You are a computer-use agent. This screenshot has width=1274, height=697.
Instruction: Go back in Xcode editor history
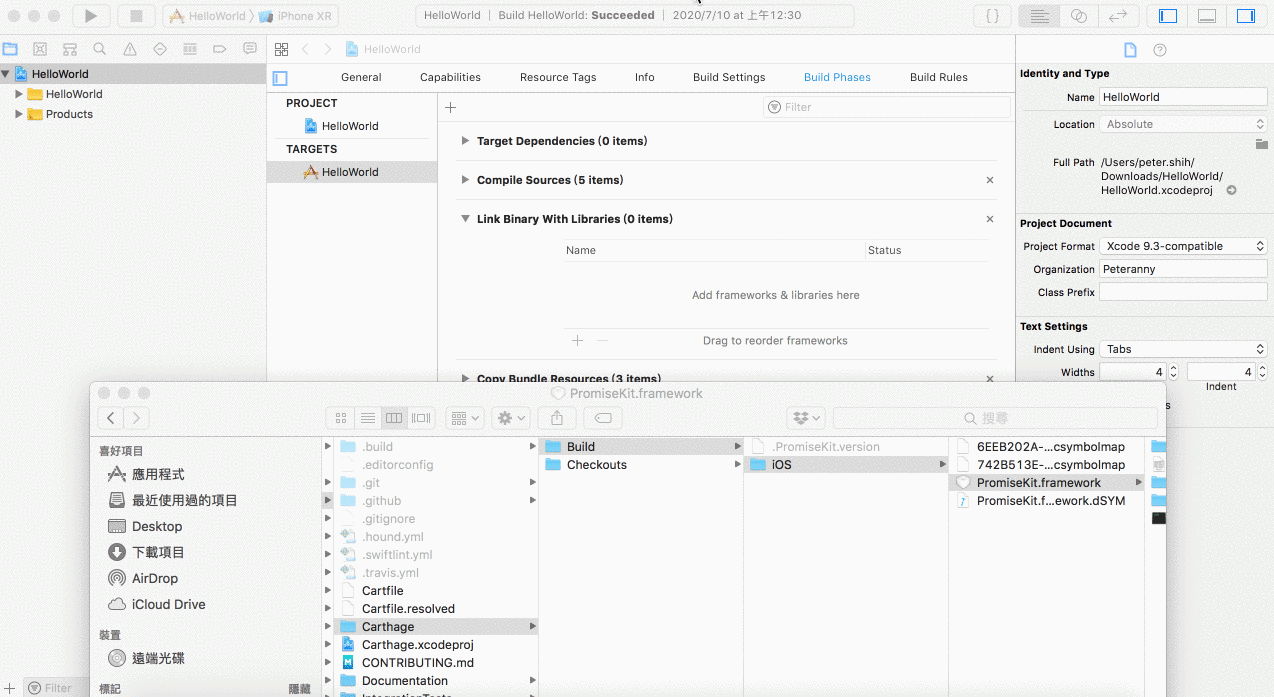306,49
